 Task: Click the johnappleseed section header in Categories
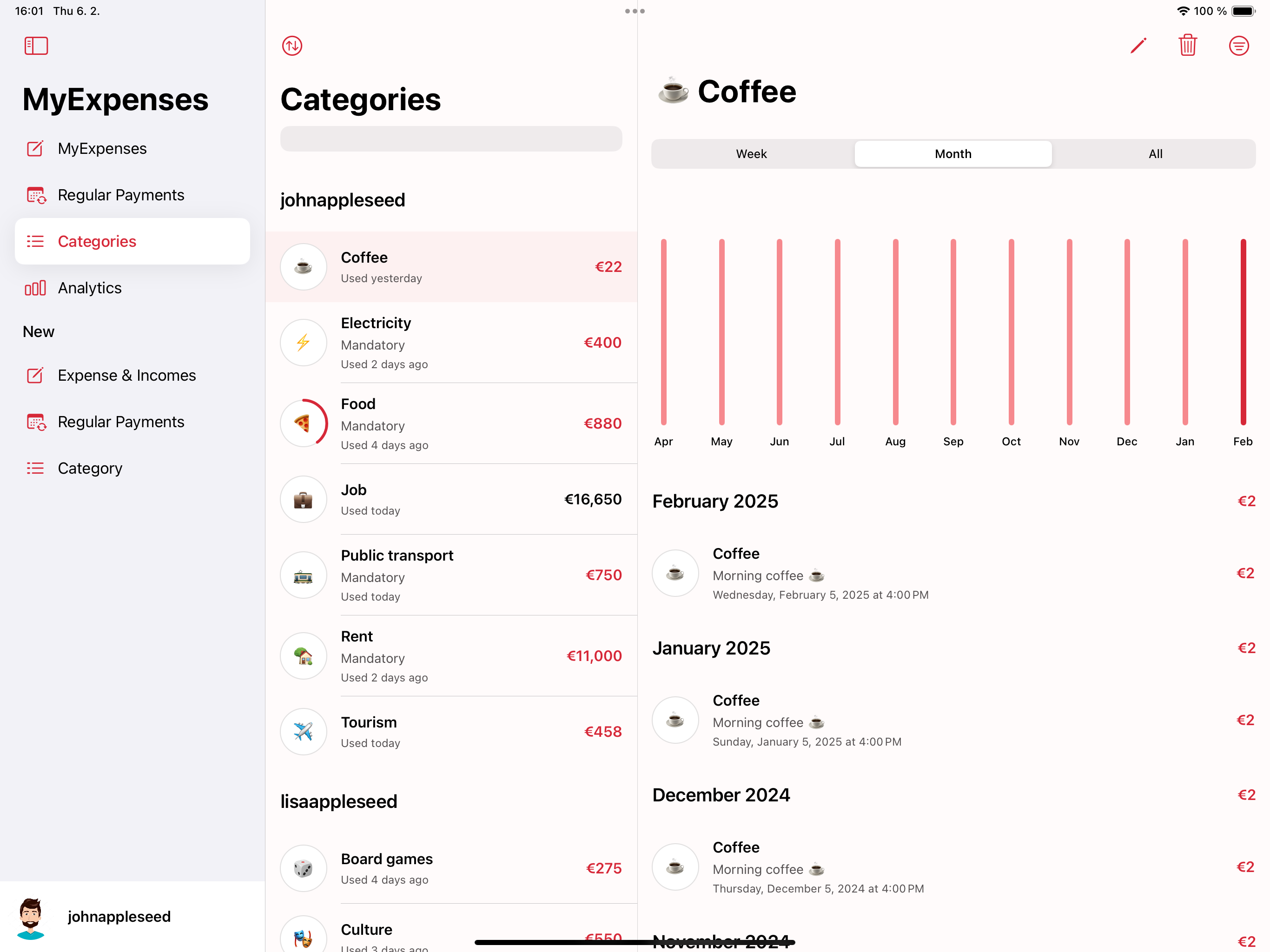coord(343,200)
